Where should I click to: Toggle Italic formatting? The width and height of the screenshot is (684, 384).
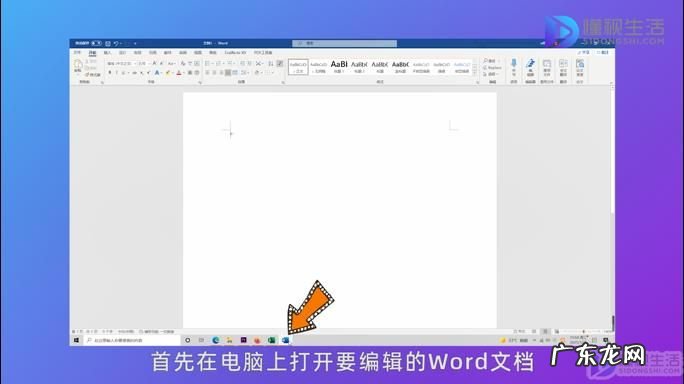(x=116, y=73)
